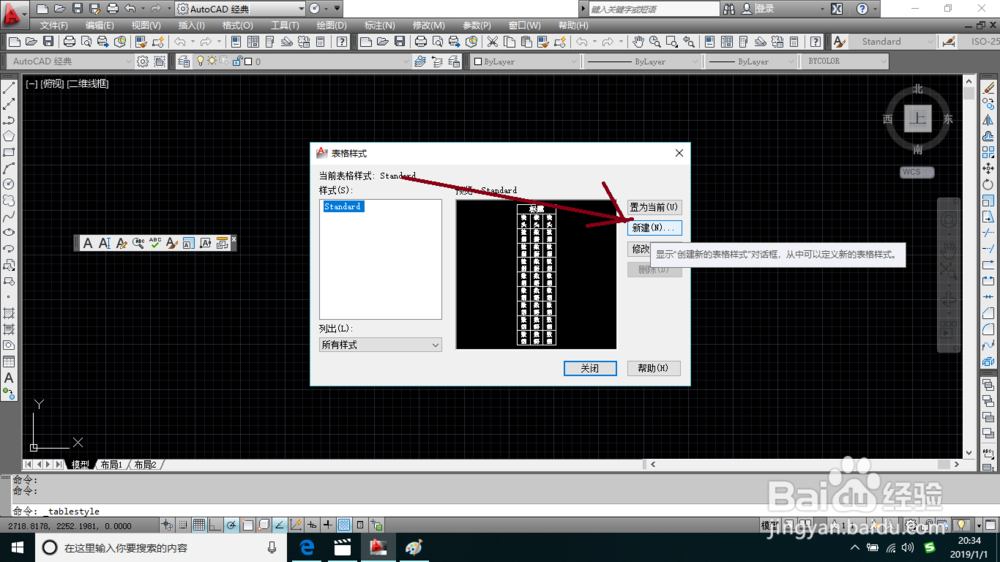Click the Text Style icon beside Standard dropdown
Viewport: 1000px width, 562px height.
click(x=839, y=41)
